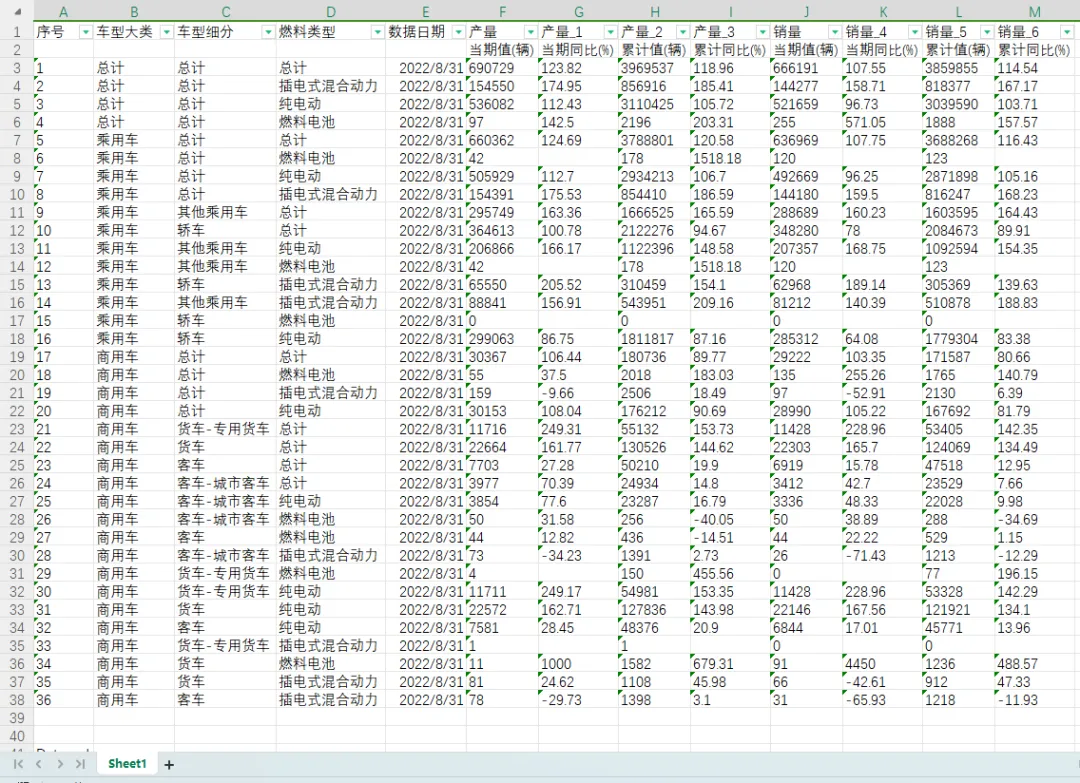Select cell with value 455.56

[x=730, y=573]
